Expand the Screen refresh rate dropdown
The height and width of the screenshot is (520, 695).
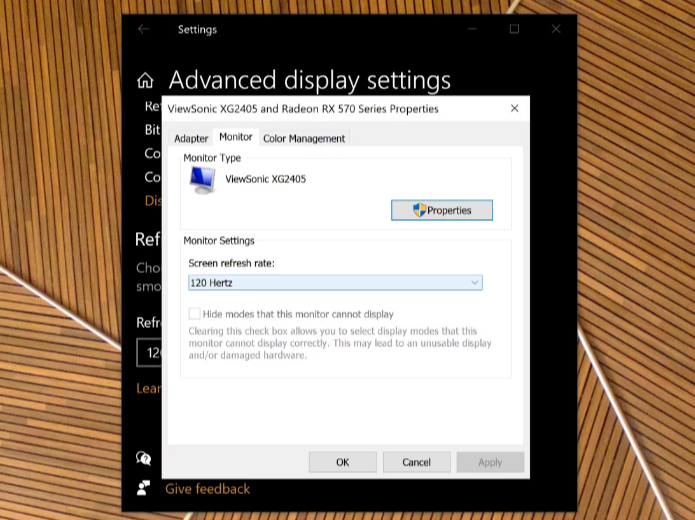coord(335,283)
